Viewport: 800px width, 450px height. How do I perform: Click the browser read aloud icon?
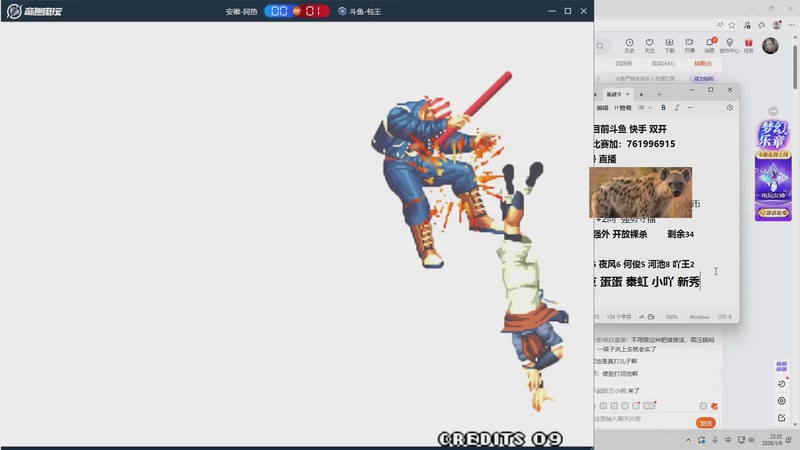pos(720,24)
